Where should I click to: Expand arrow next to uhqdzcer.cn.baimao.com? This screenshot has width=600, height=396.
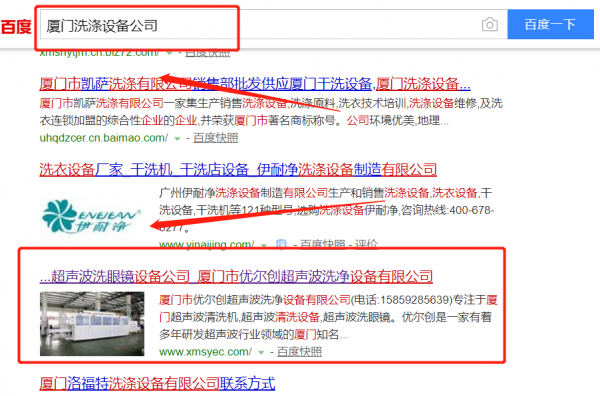[177, 139]
